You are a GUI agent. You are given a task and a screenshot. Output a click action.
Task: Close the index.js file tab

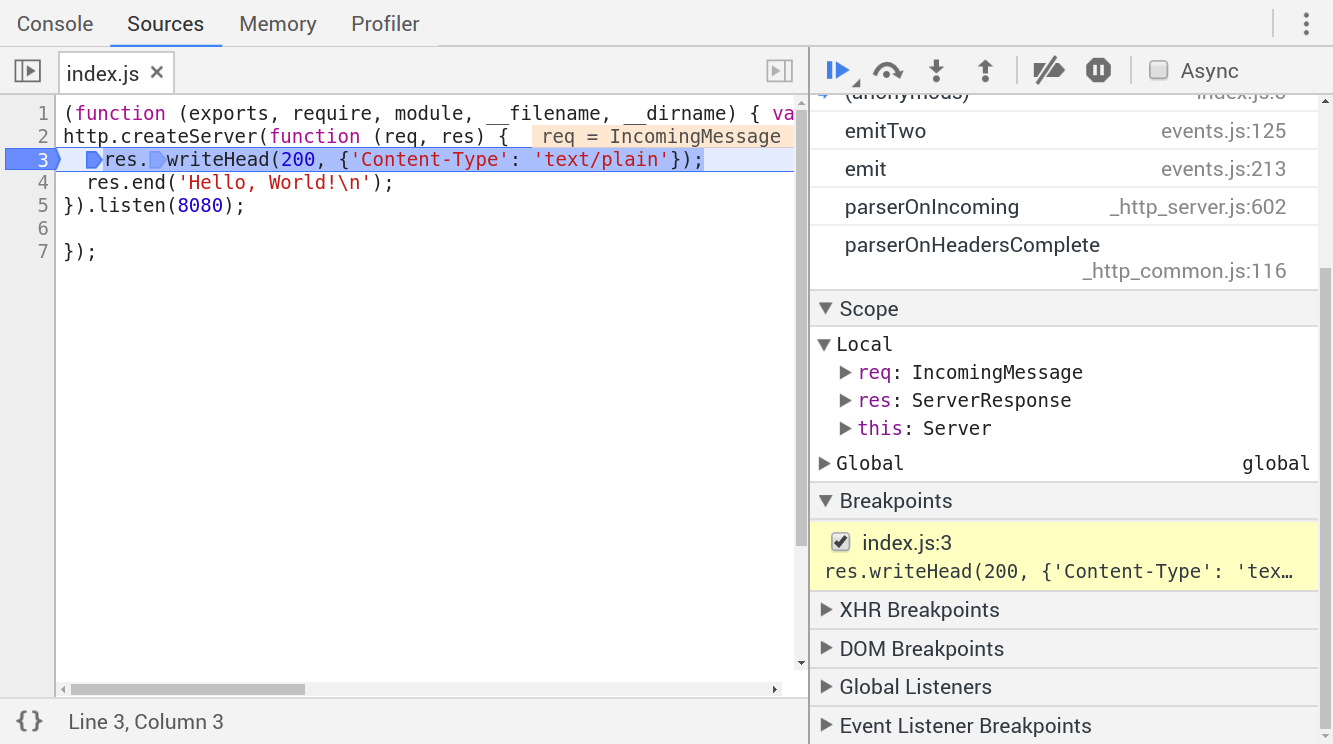point(157,73)
